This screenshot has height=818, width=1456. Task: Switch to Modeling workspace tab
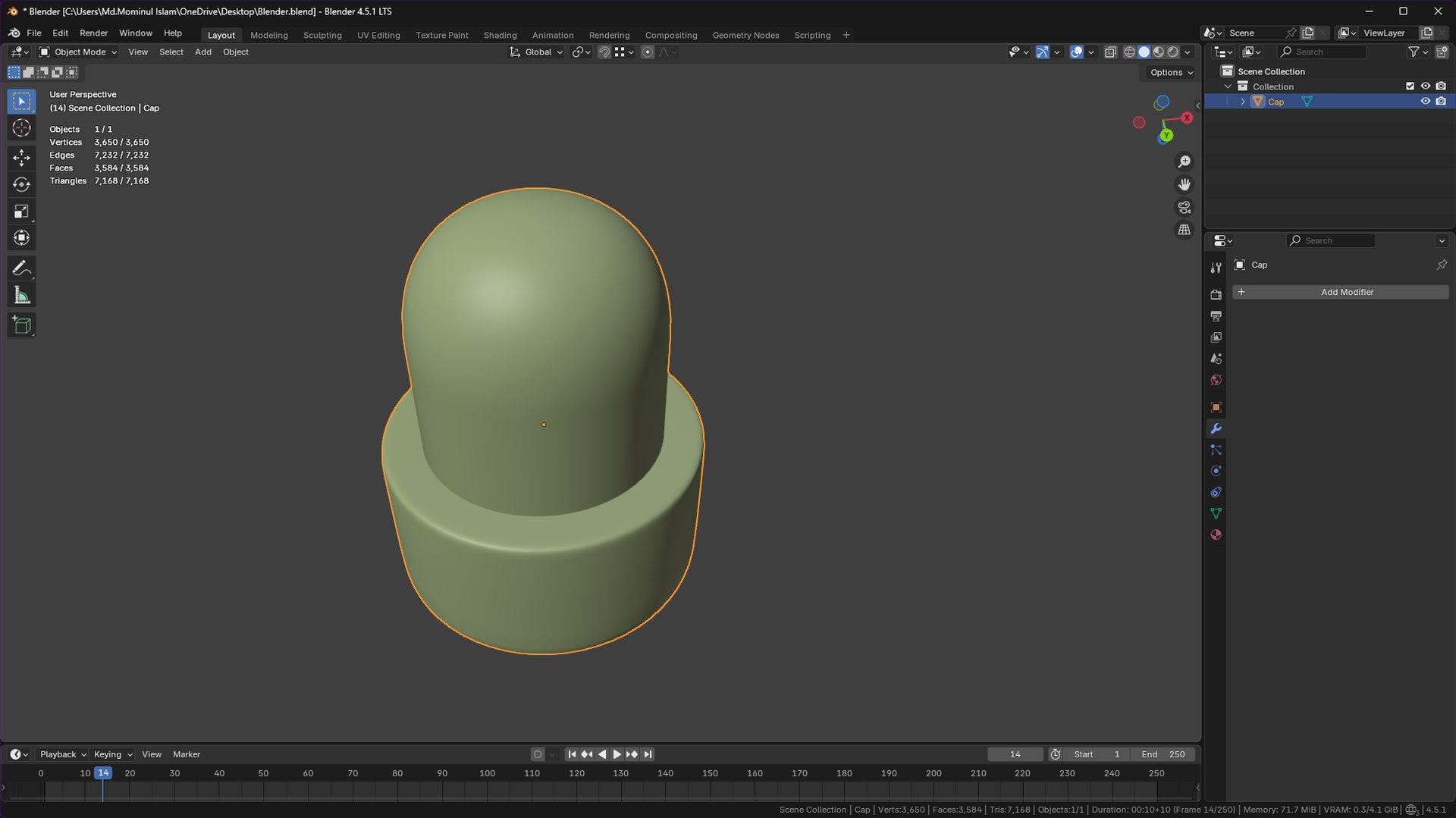(269, 35)
